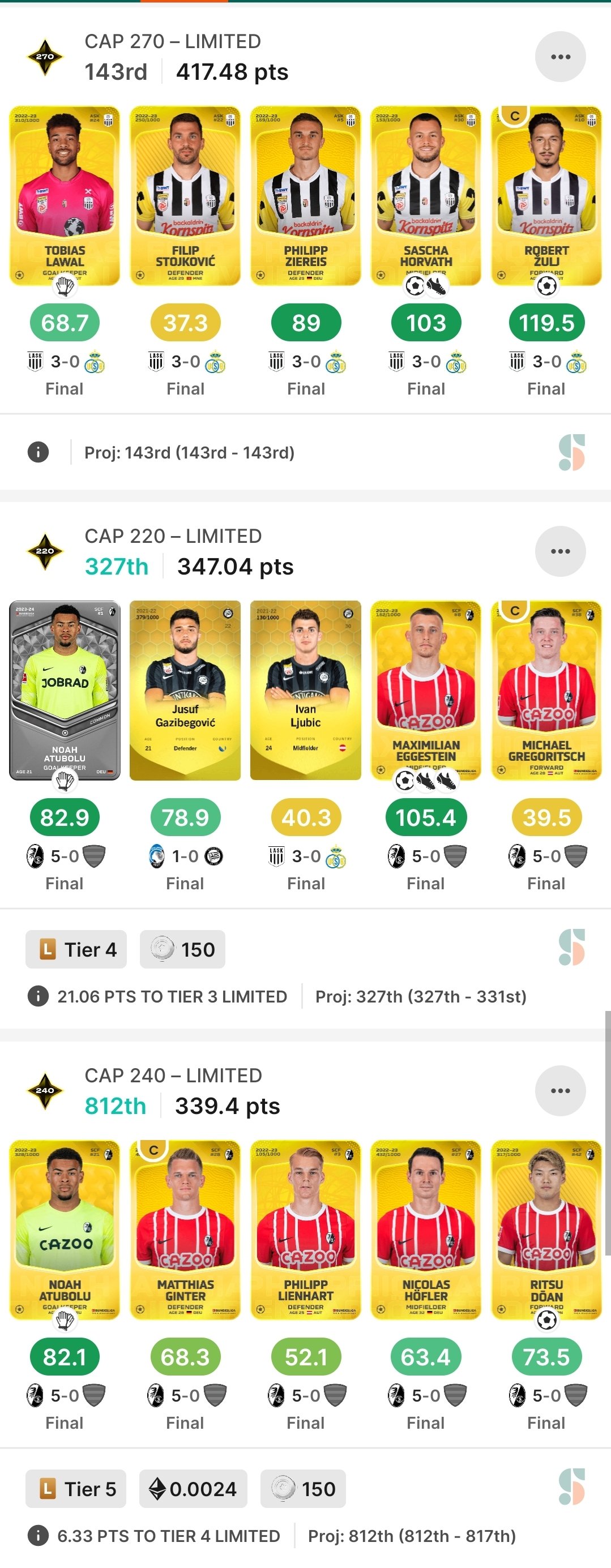Screen dimensions: 611x1568
Task: Open more options for Cap 270 lineup
Action: click(x=560, y=57)
